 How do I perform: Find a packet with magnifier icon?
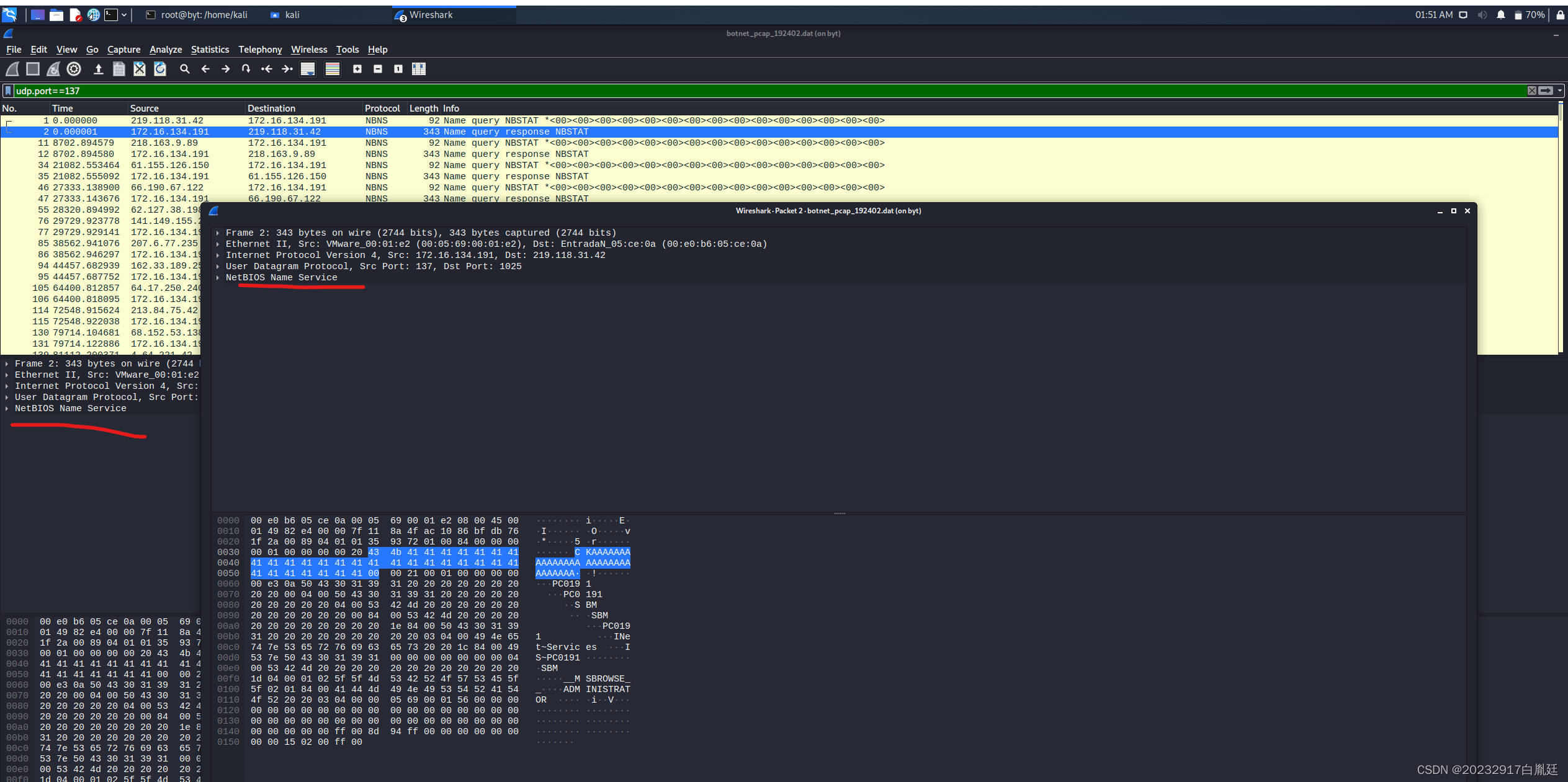[x=184, y=69]
